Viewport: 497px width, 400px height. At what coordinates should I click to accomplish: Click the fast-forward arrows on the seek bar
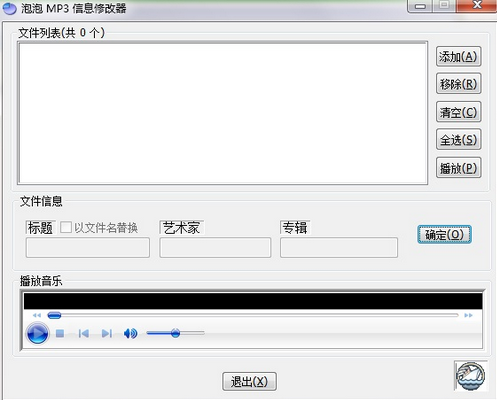click(468, 315)
